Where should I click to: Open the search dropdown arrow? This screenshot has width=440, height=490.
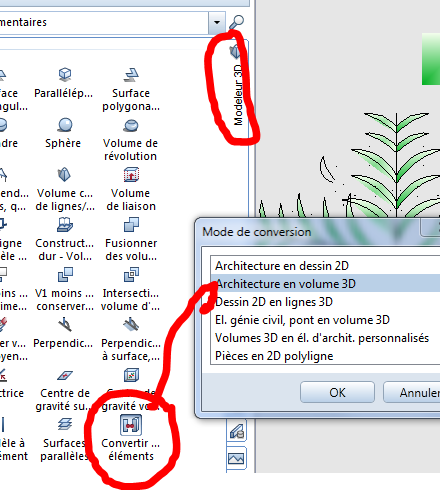tap(217, 22)
